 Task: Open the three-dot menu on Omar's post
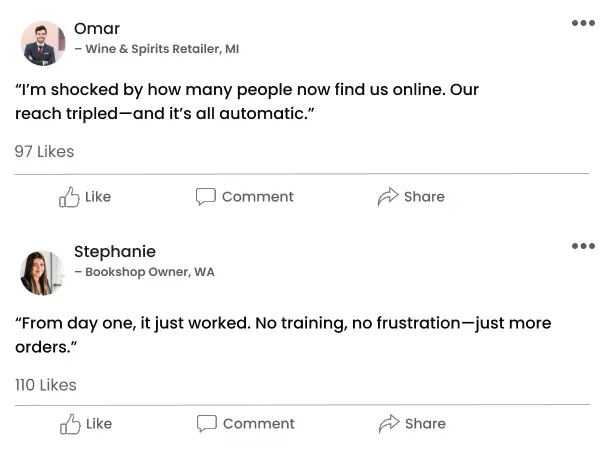tap(583, 23)
